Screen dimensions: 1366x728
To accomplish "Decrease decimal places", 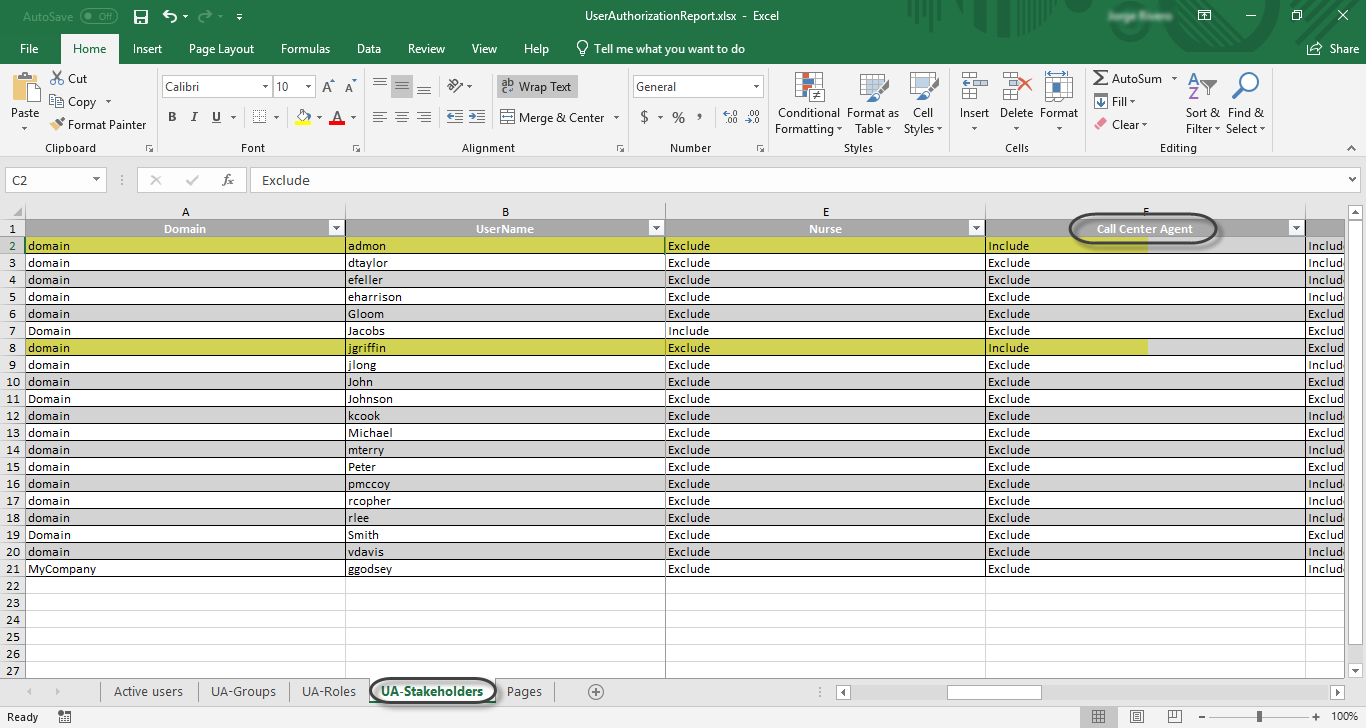I will [751, 118].
